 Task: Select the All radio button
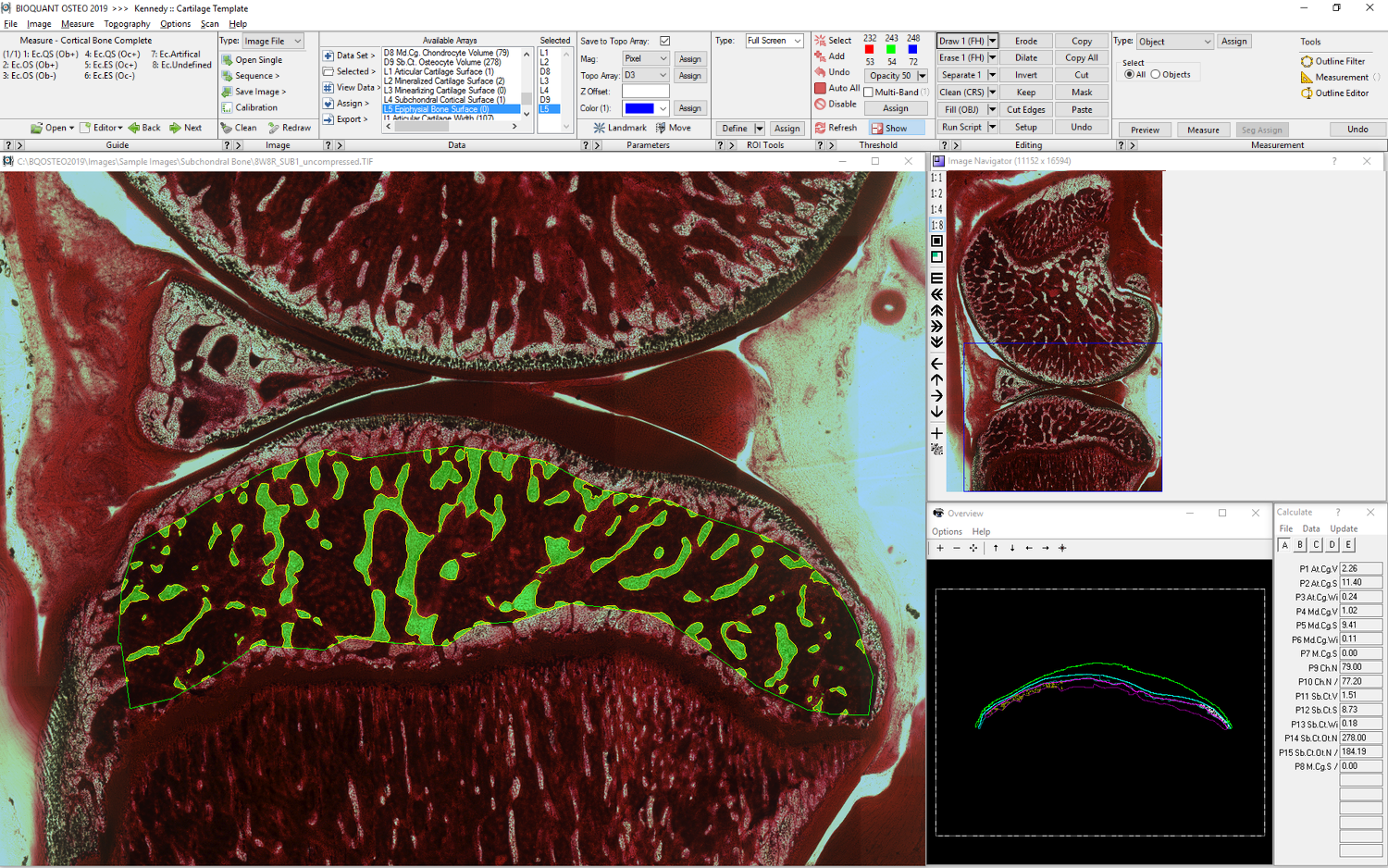tap(1129, 75)
